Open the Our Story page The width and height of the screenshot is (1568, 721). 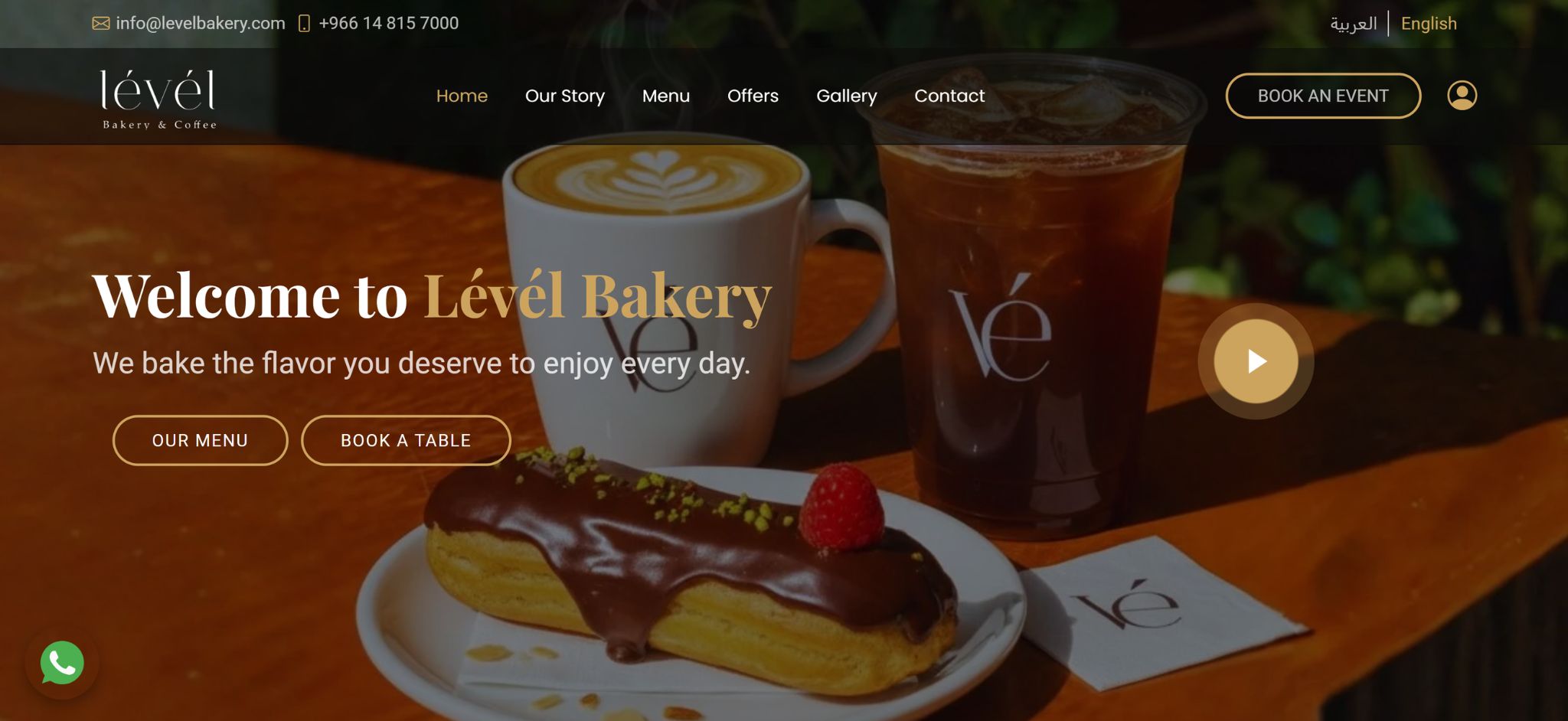tap(565, 96)
